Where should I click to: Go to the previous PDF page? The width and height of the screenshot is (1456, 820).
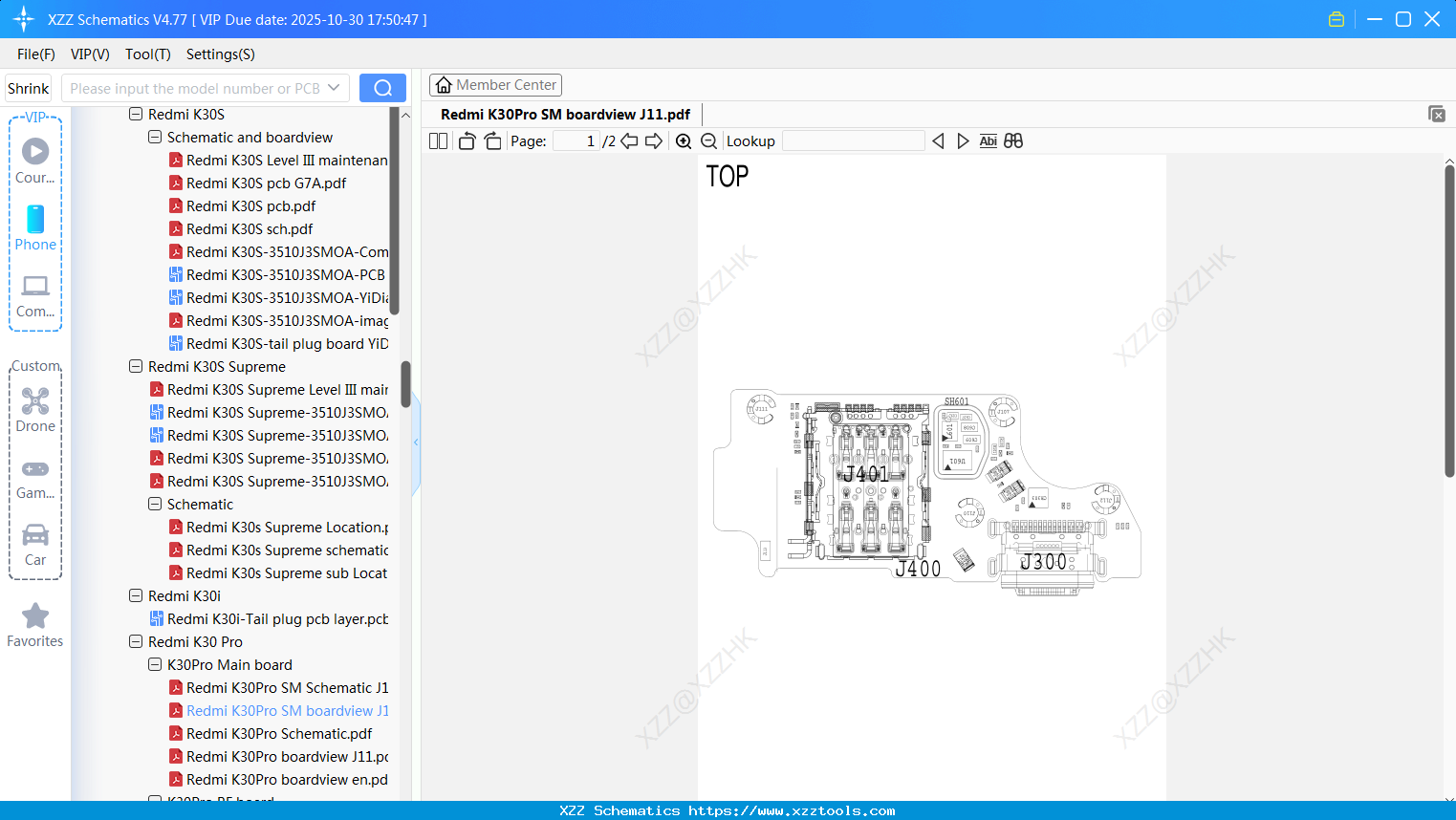tap(629, 141)
